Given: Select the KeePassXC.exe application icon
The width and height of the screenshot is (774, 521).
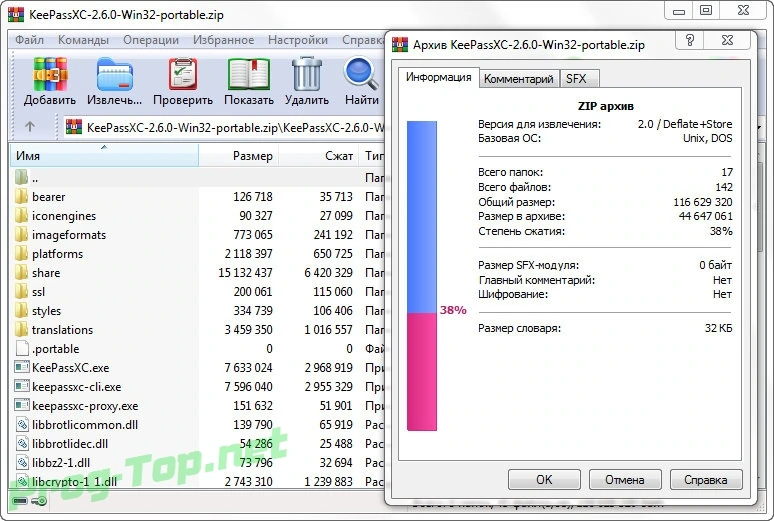Looking at the screenshot, I should (x=22, y=367).
